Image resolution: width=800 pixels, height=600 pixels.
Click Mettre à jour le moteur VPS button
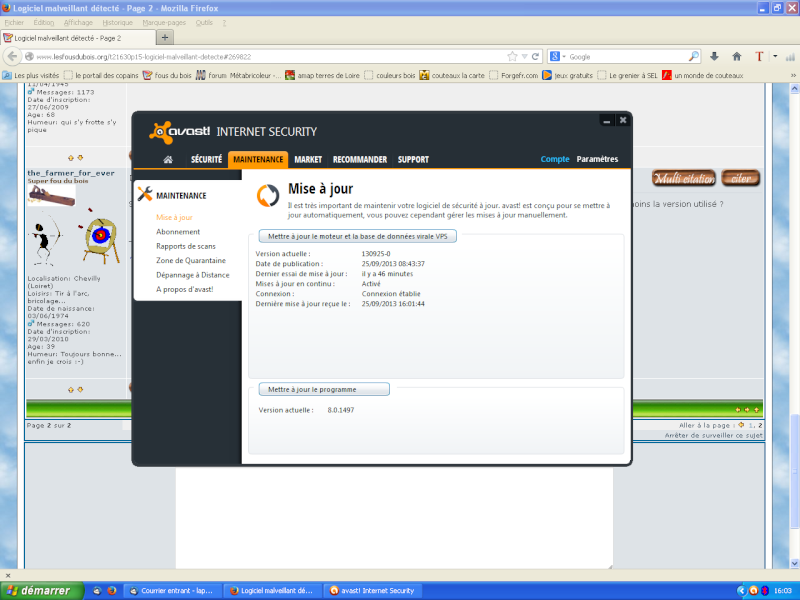[358, 236]
